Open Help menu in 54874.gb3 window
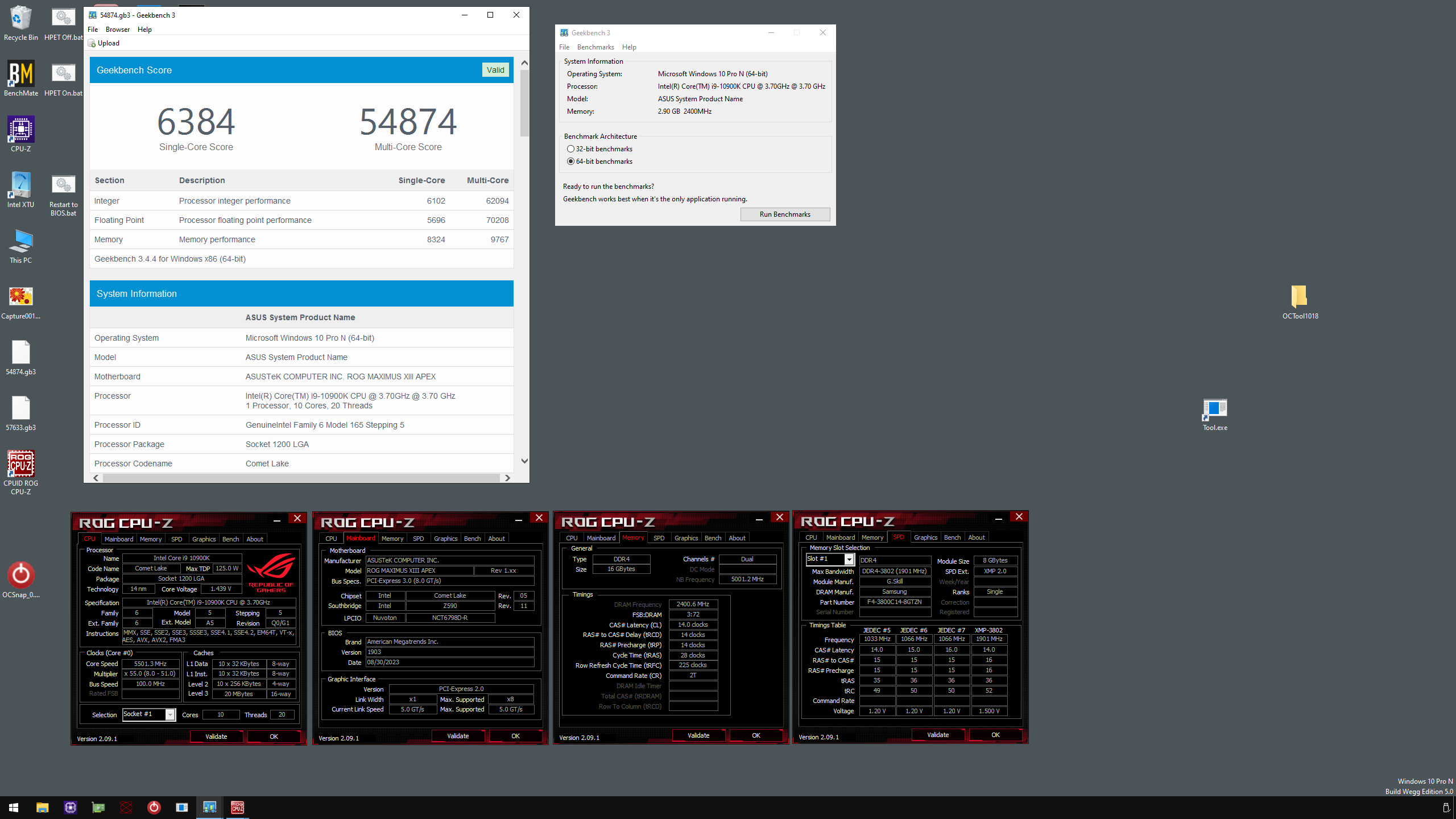Screen dimensions: 1456x819 [x=144, y=30]
